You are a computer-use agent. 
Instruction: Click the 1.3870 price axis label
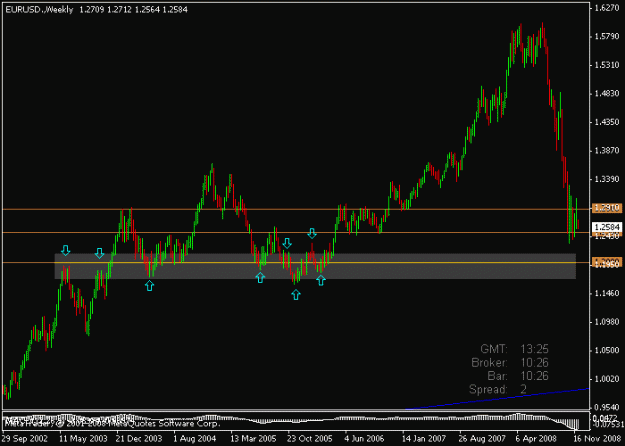[606, 151]
